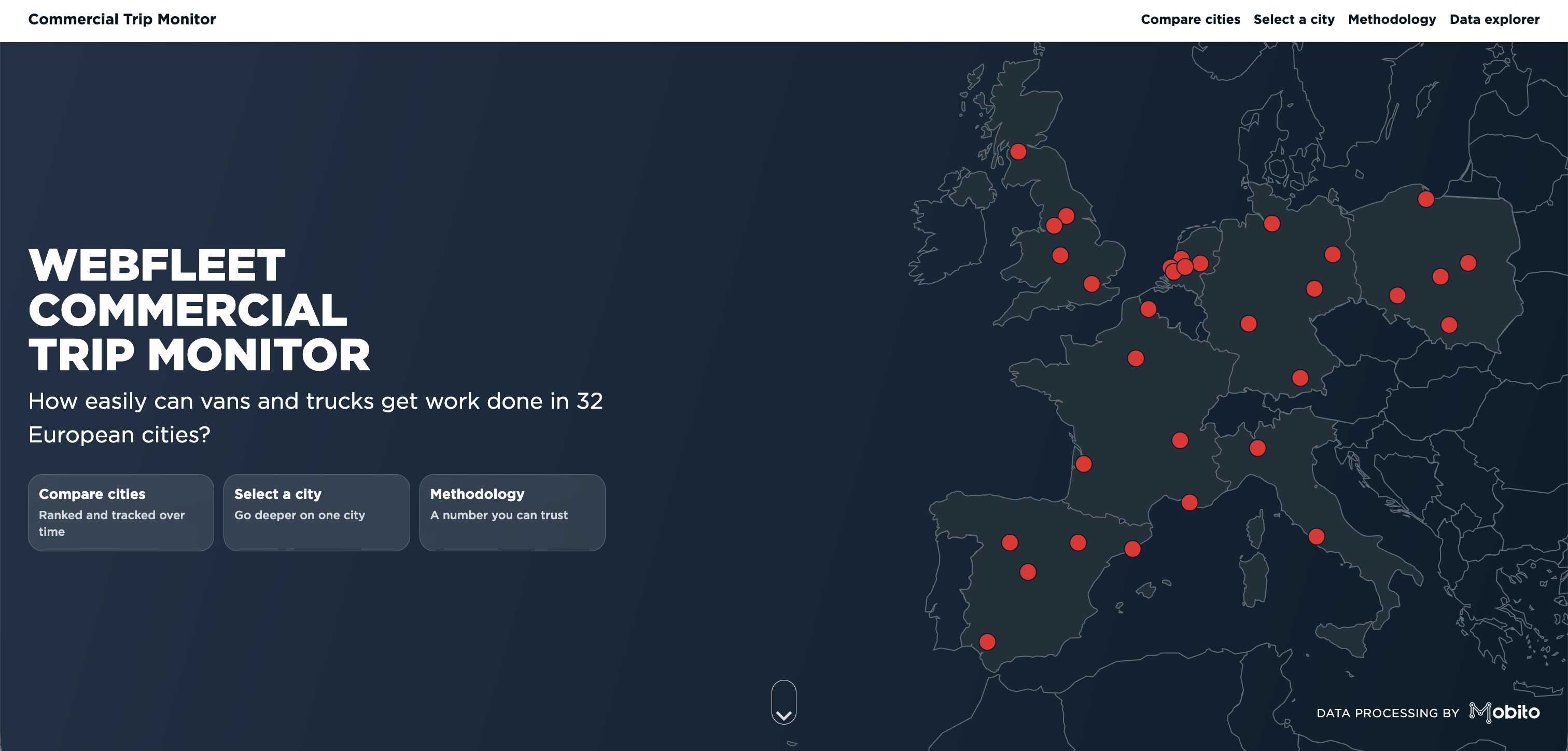Open Data explorer in top navigation
Screen dimensions: 1568x751
[x=1494, y=20]
